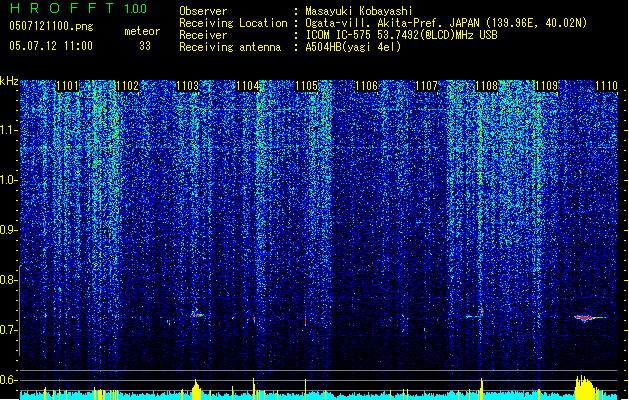Click the Receiving antenna label
The height and width of the screenshot is (400, 629).
[230, 47]
